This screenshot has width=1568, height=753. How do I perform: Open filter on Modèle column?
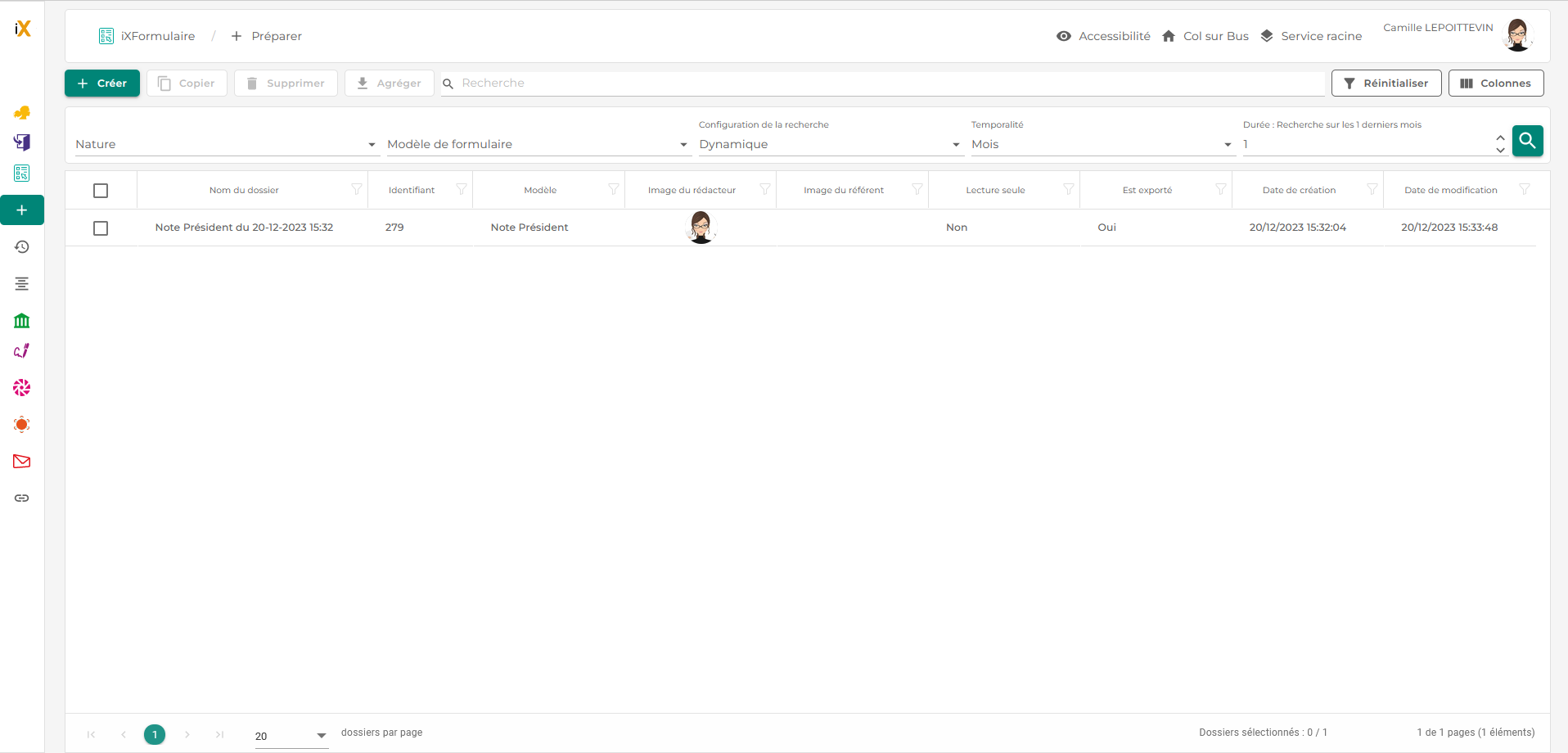(614, 190)
